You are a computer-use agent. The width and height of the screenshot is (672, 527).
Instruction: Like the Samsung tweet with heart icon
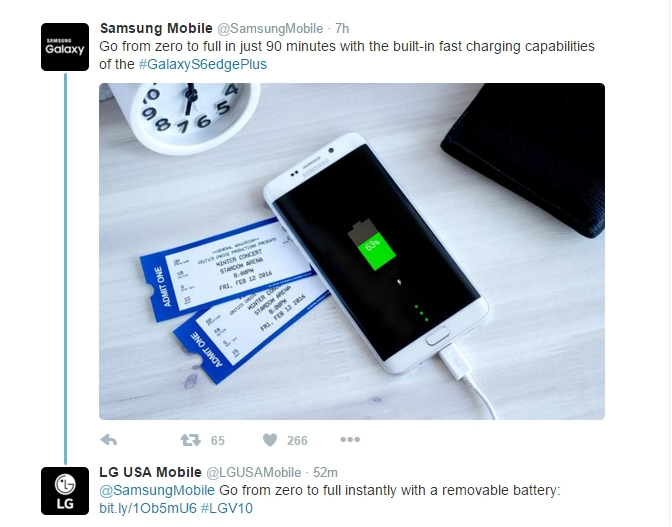270,440
